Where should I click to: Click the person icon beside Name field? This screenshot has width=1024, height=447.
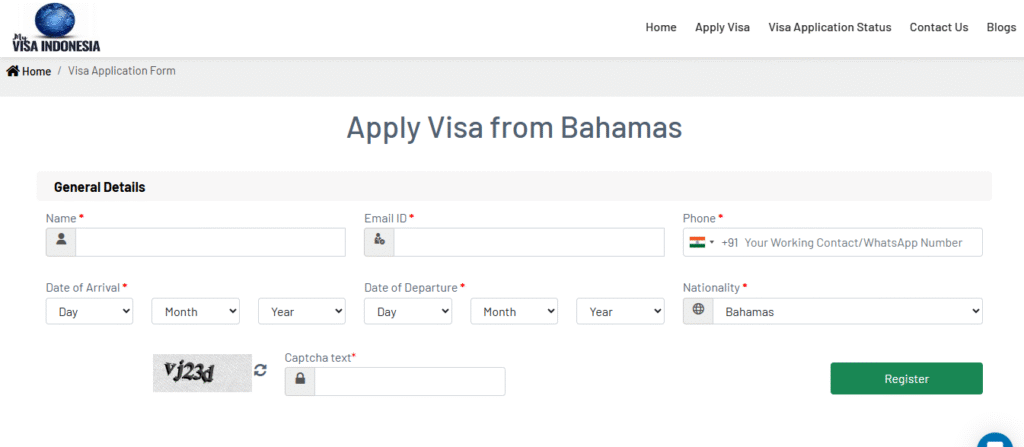61,241
